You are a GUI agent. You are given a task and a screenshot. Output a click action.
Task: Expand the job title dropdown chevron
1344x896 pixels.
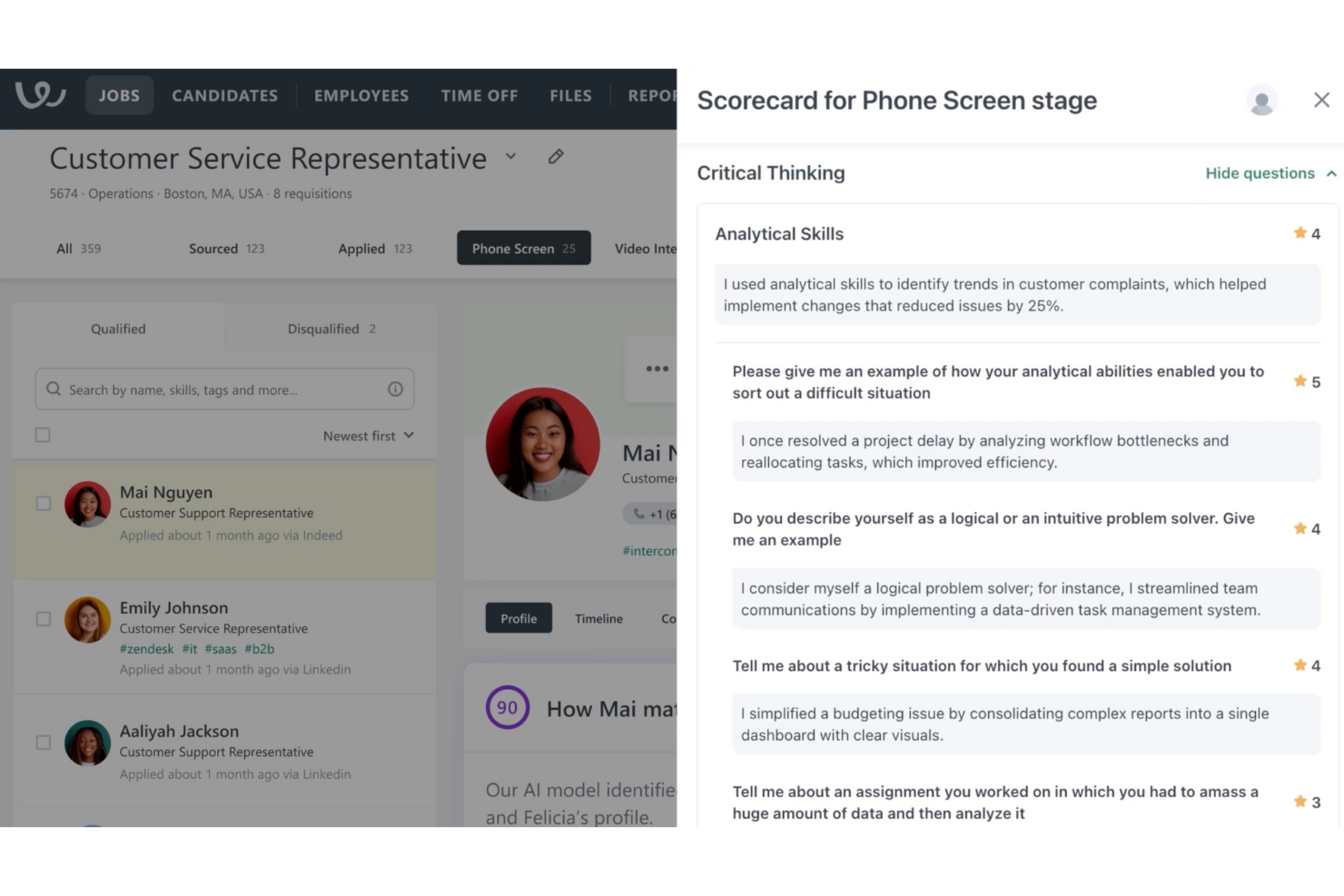[x=510, y=156]
